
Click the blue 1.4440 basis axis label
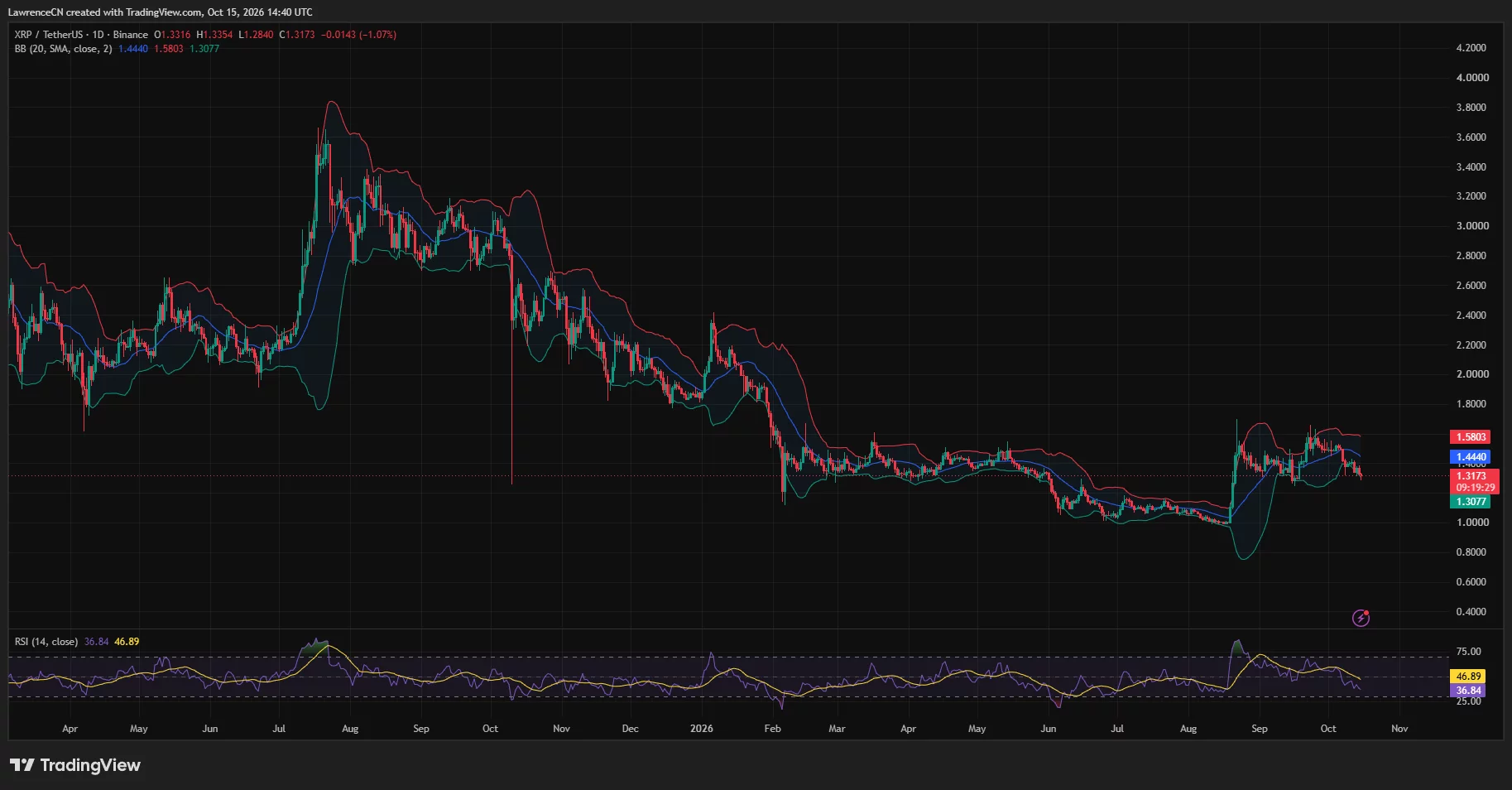coord(1471,457)
